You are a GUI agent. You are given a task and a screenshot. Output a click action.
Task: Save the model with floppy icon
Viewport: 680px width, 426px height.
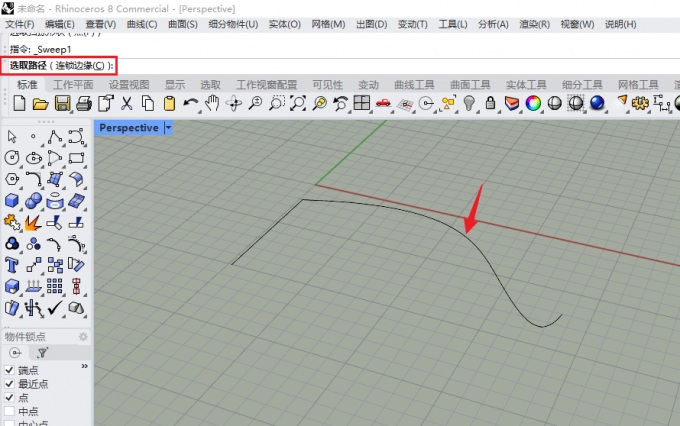[x=62, y=104]
